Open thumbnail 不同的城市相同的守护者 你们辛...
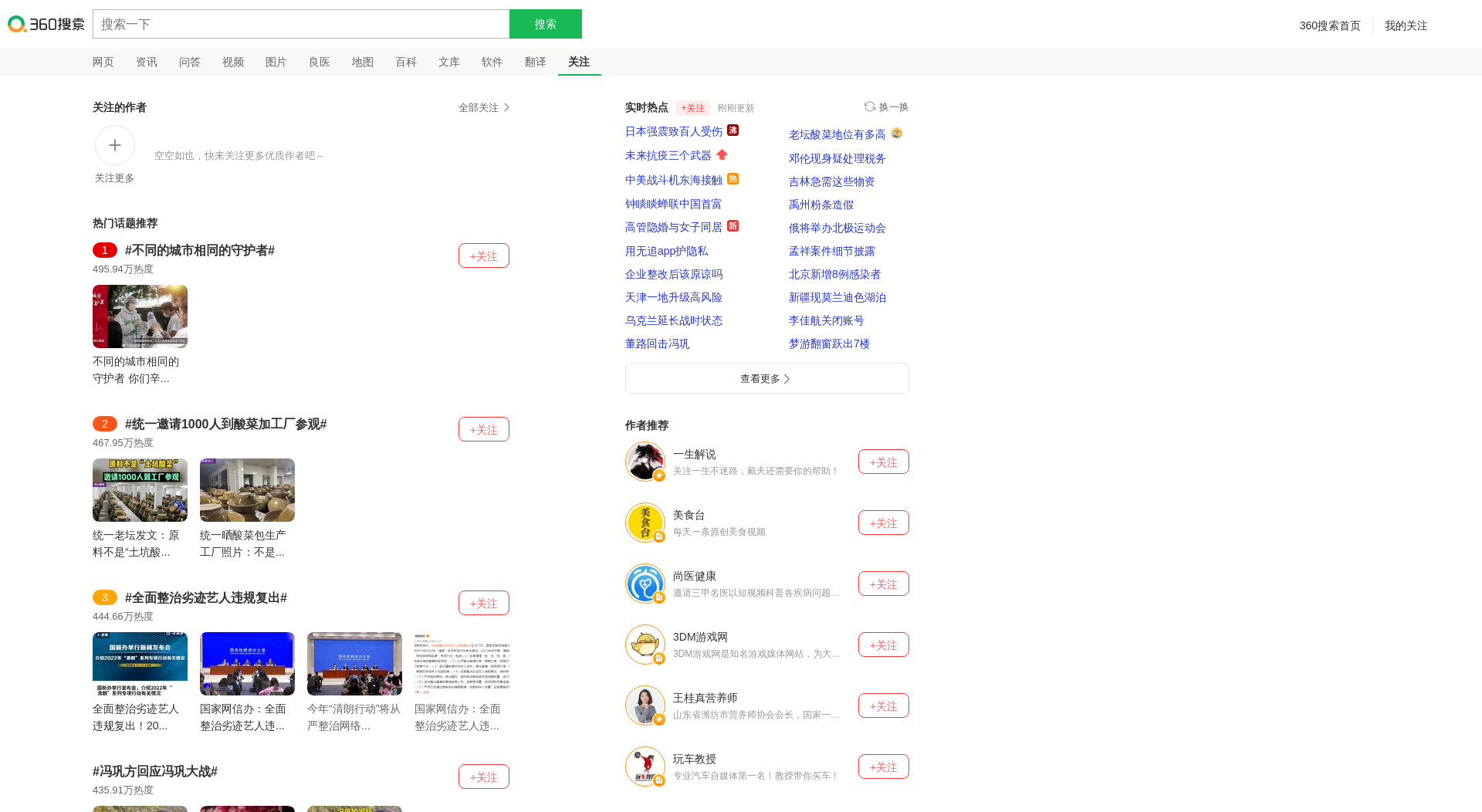Screen dimensions: 1482x812 click(140, 316)
